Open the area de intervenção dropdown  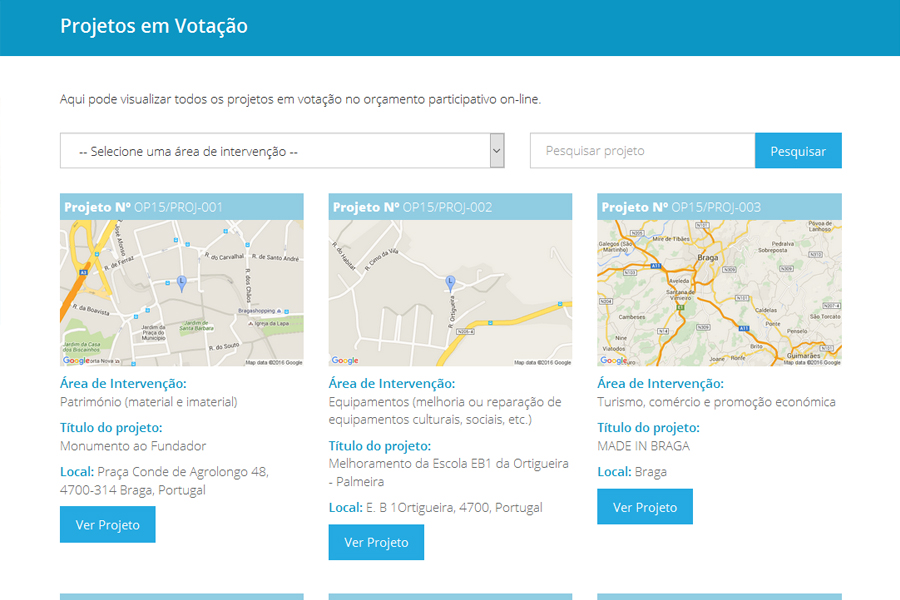pyautogui.click(x=282, y=151)
